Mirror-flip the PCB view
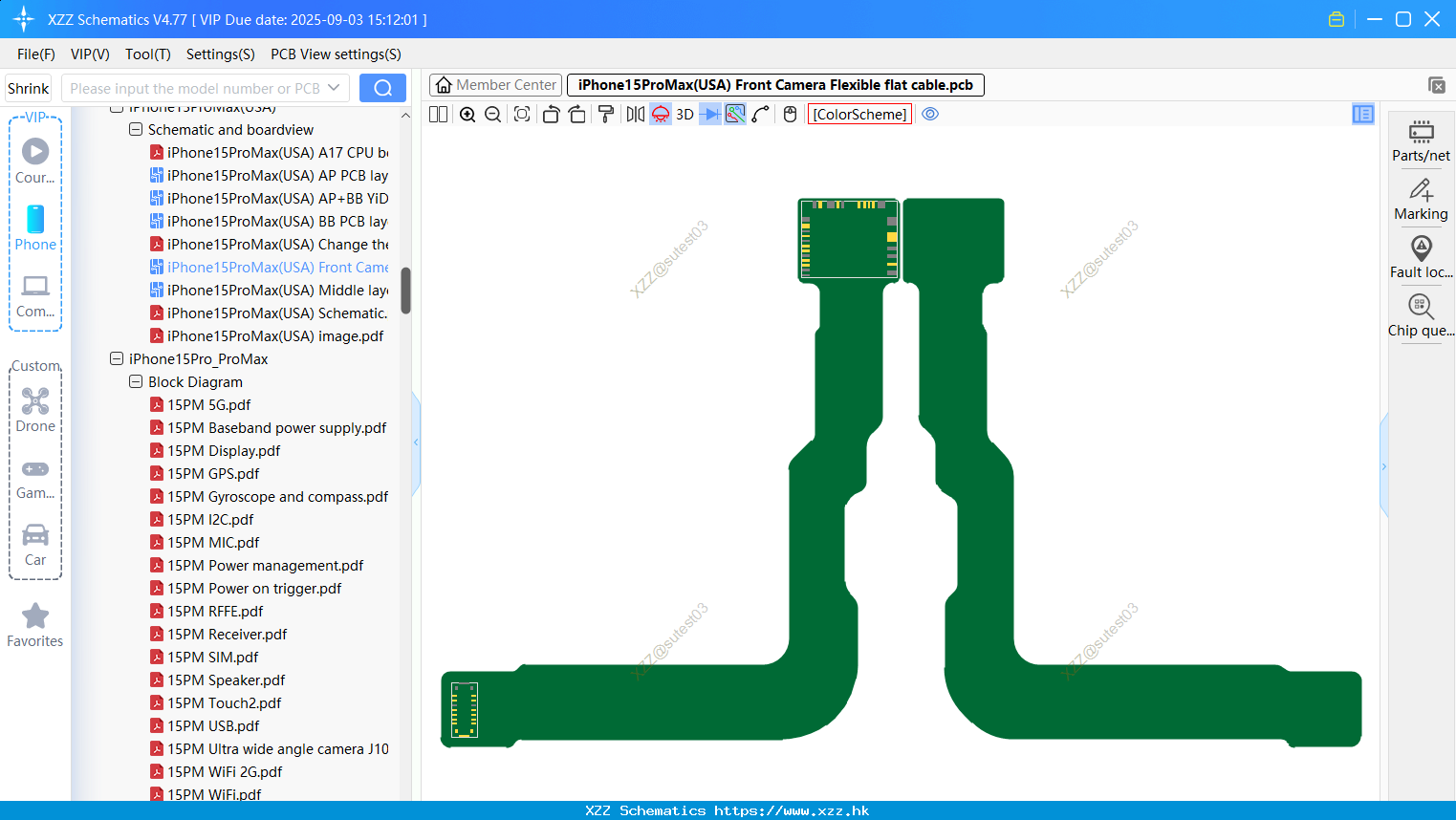This screenshot has height=820, width=1456. (x=635, y=115)
